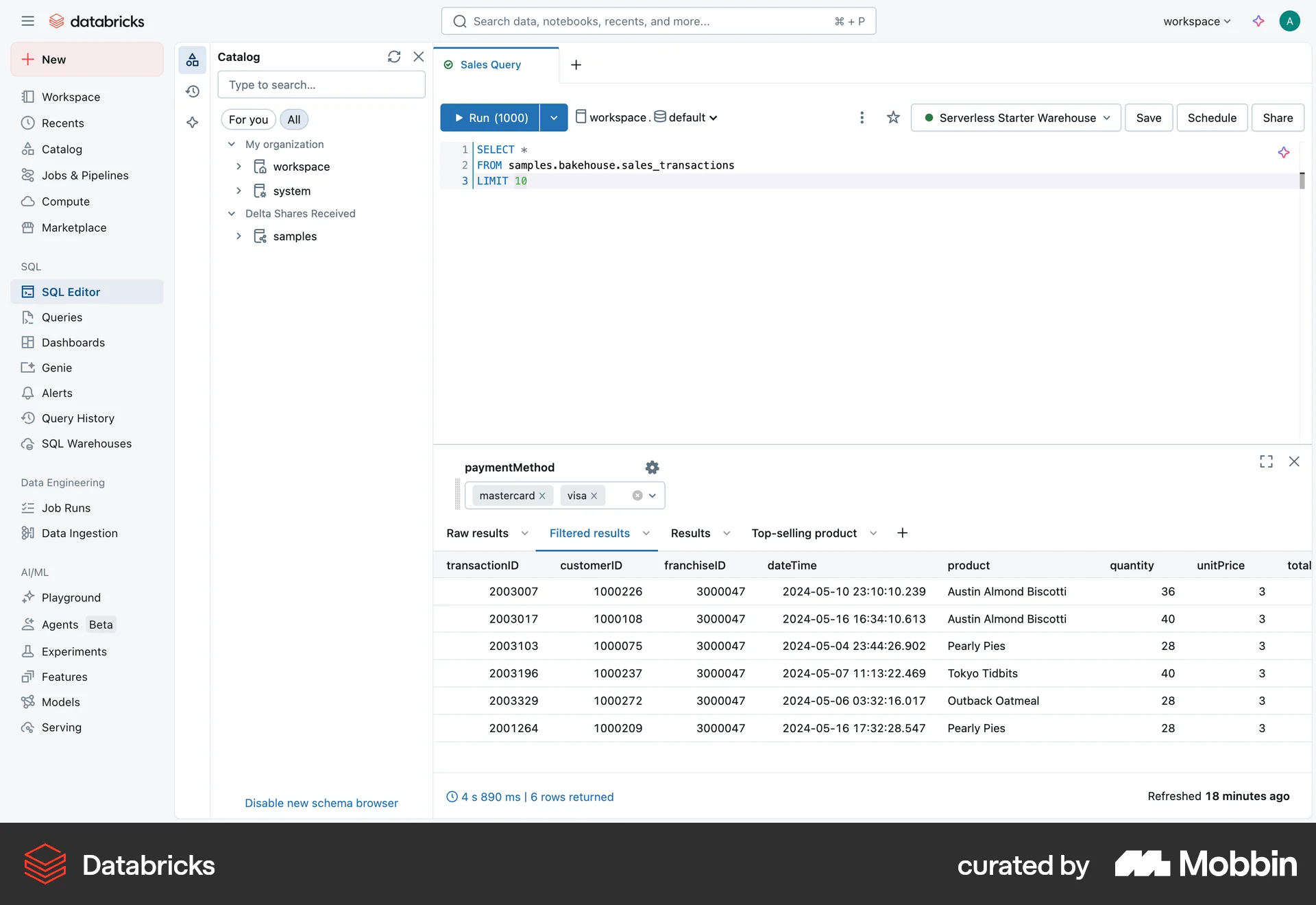
Task: Open Compute page
Action: [87, 202]
